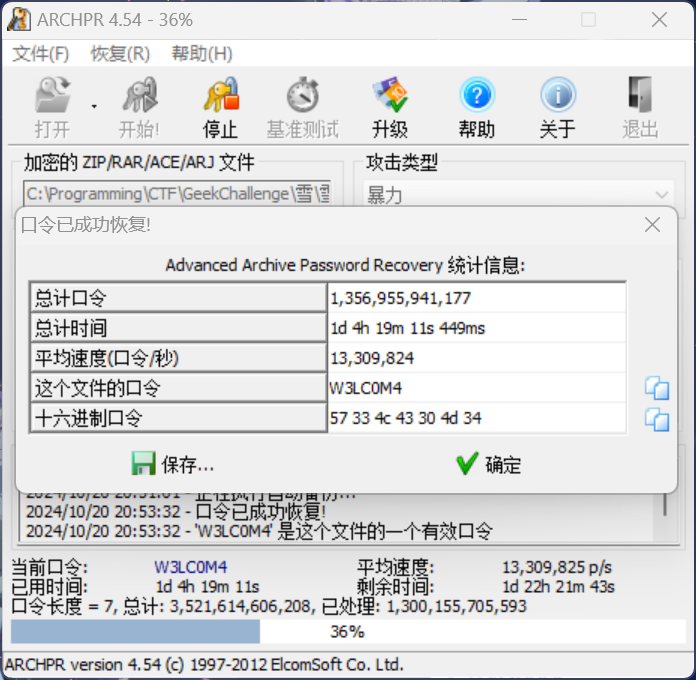This screenshot has height=680, width=696.
Task: Click the 36% progress bar
Action: coord(348,631)
